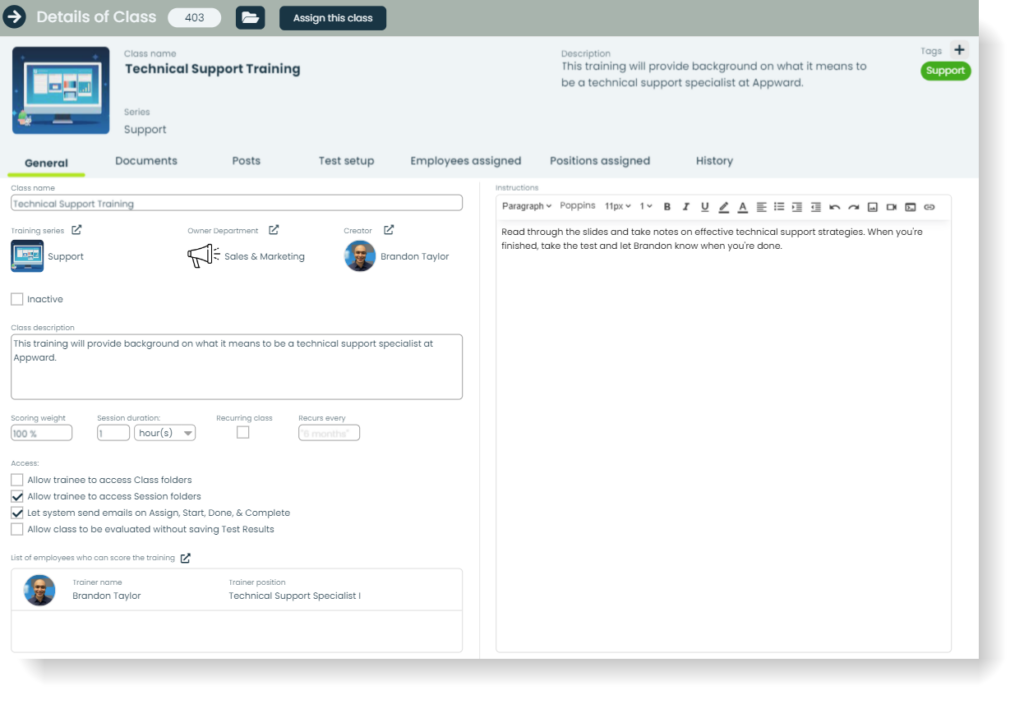This screenshot has width=1024, height=704.
Task: Select trainer row Brandon Taylor
Action: tap(236, 590)
